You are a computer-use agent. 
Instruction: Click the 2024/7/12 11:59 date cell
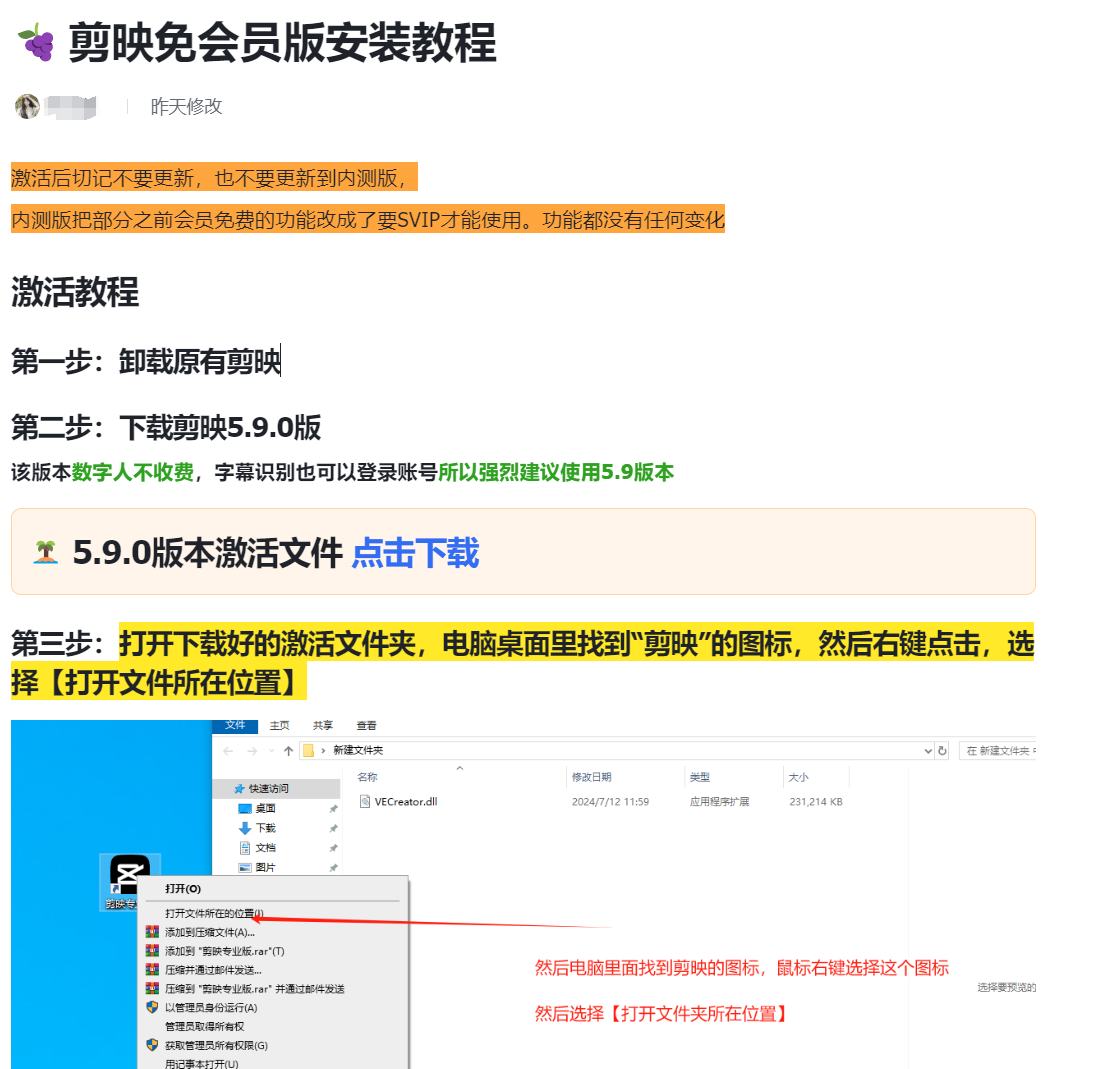pyautogui.click(x=610, y=801)
